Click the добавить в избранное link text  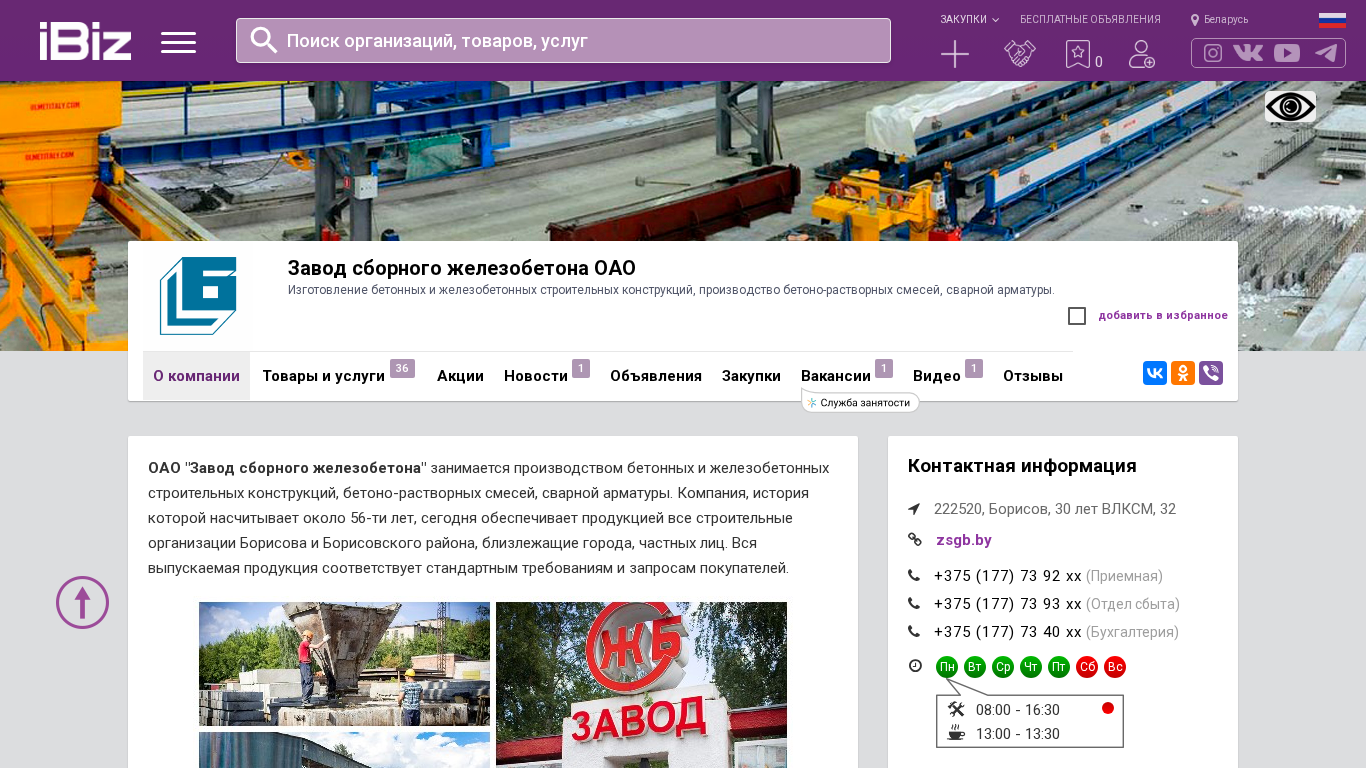coord(1163,316)
